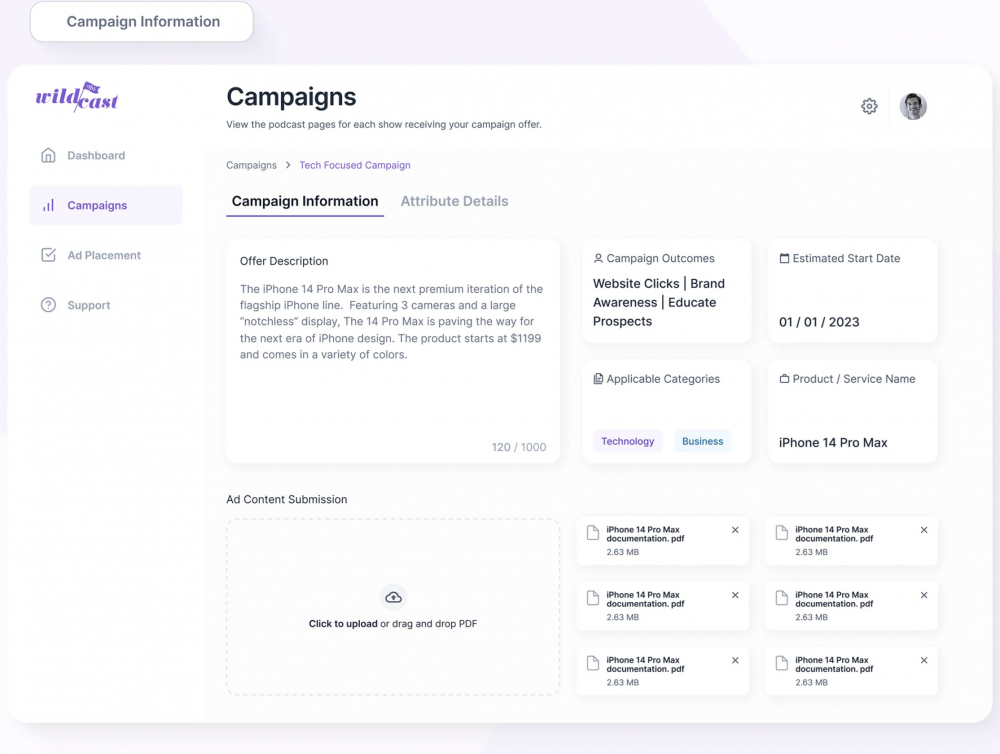Viewport: 1000px width, 754px height.
Task: Click the 01 / 01 / 2023 start date
Action: [x=819, y=322]
